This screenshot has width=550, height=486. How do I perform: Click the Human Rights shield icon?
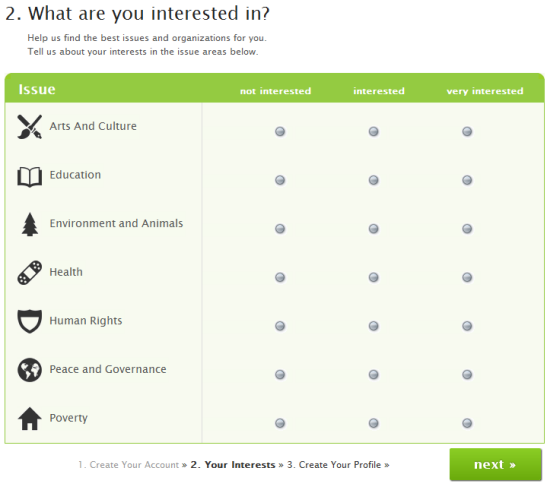click(29, 321)
